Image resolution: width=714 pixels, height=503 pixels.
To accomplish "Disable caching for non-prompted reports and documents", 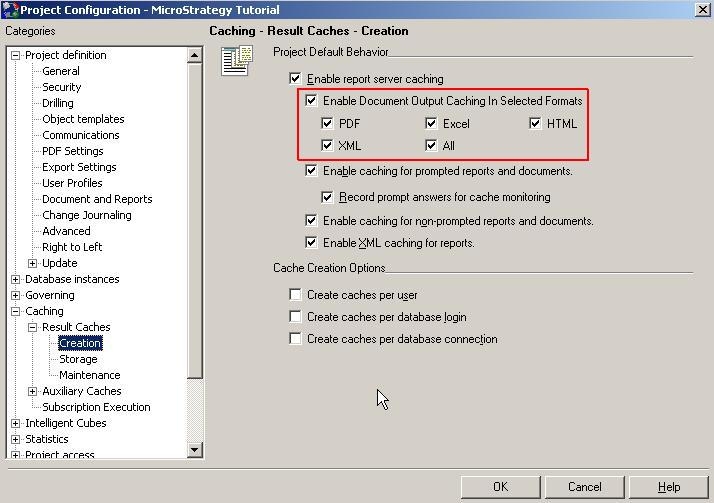I will 311,220.
